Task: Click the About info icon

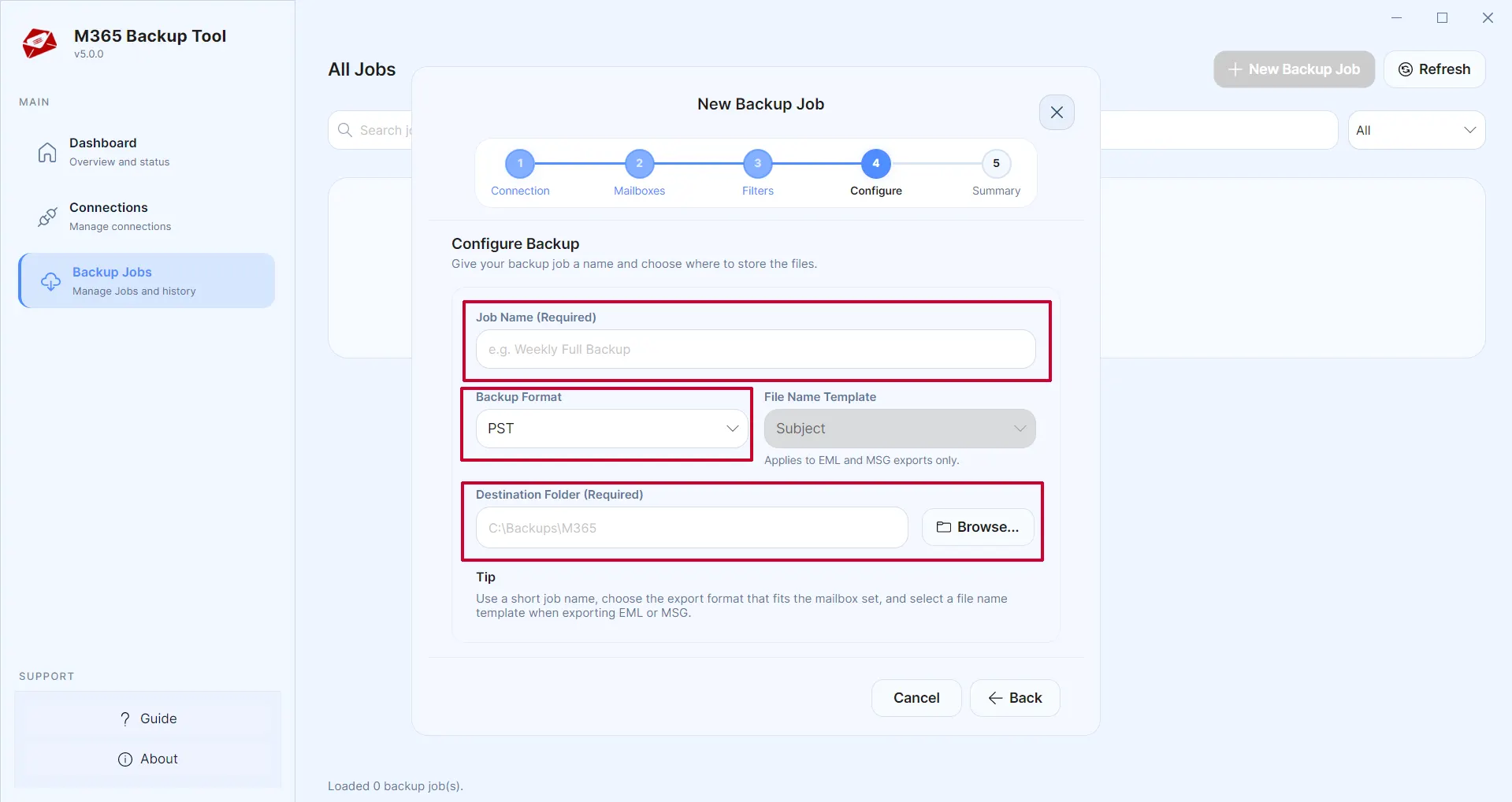Action: coord(125,759)
